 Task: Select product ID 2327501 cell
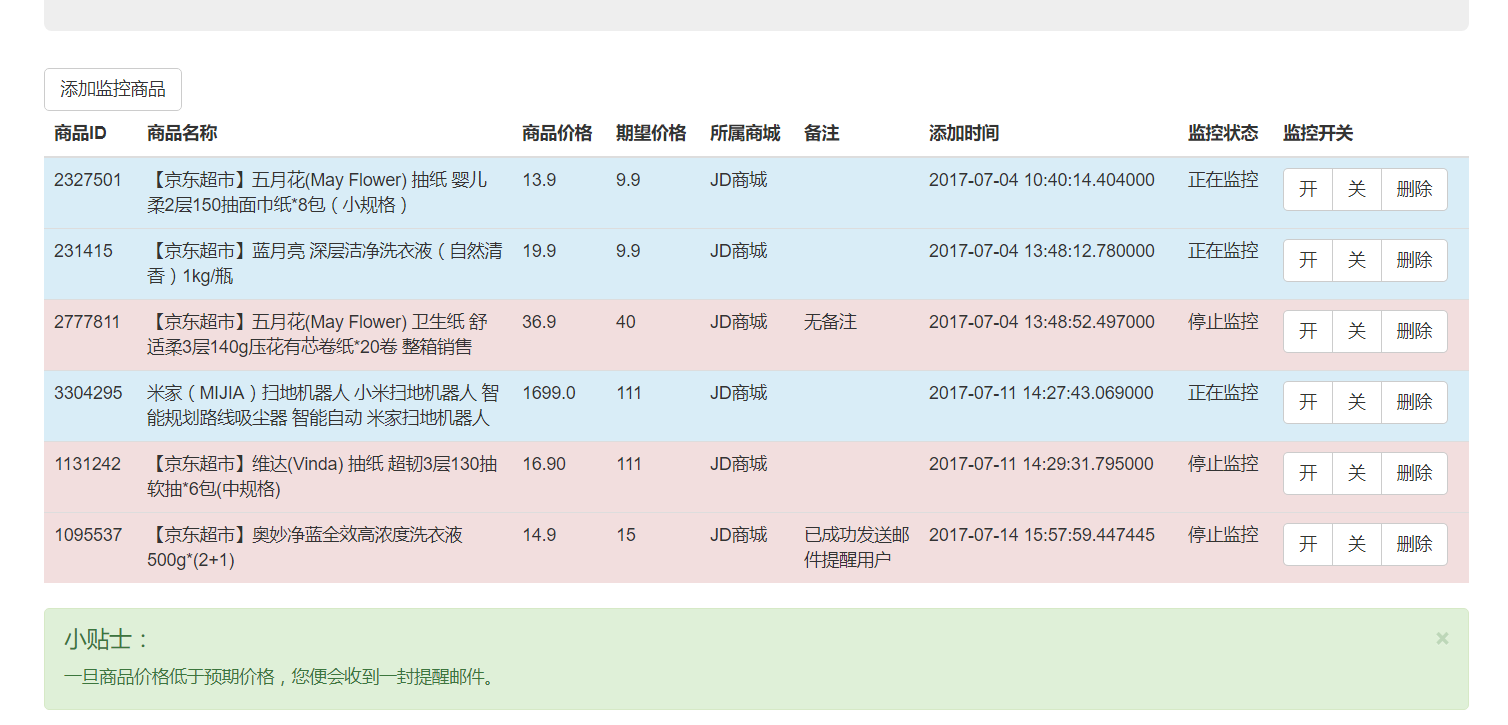click(88, 180)
